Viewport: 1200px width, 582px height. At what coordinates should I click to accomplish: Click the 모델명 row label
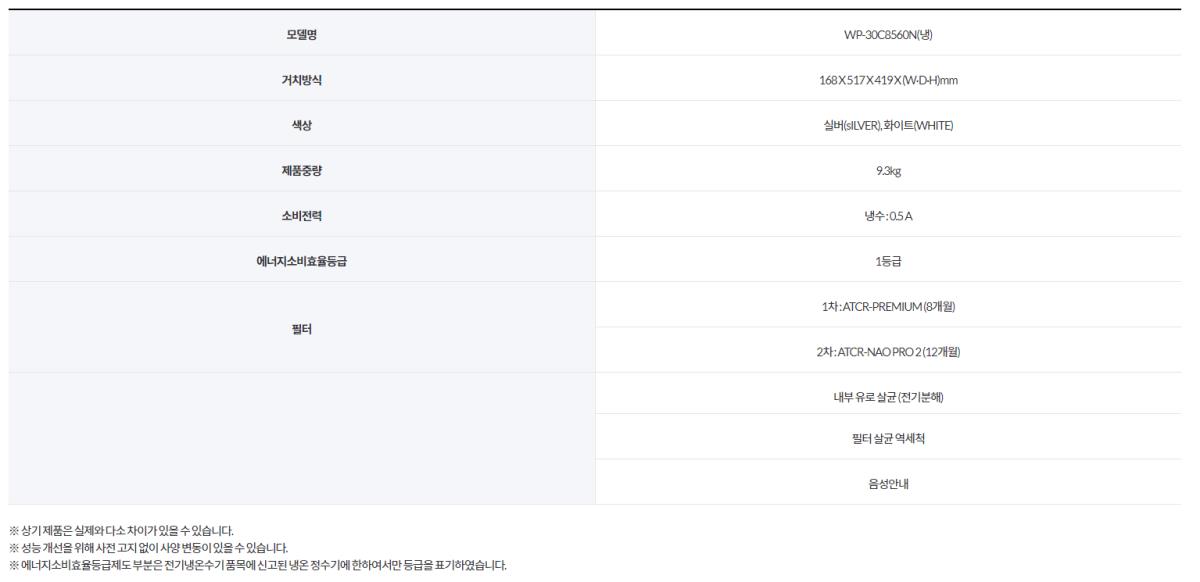click(301, 35)
